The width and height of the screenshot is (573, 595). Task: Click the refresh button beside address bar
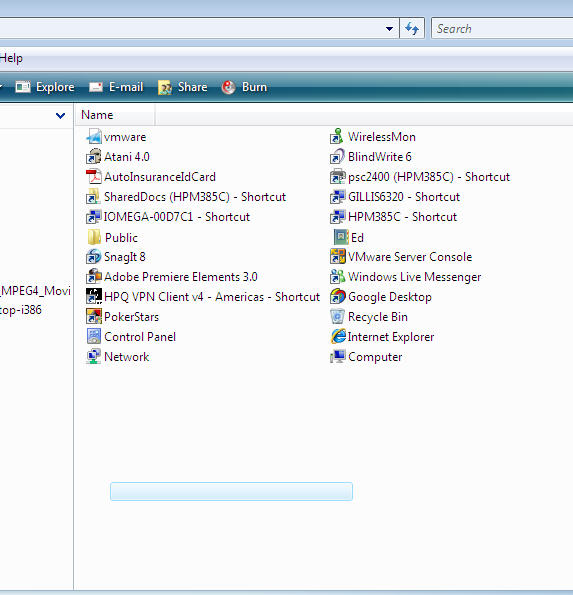[412, 28]
